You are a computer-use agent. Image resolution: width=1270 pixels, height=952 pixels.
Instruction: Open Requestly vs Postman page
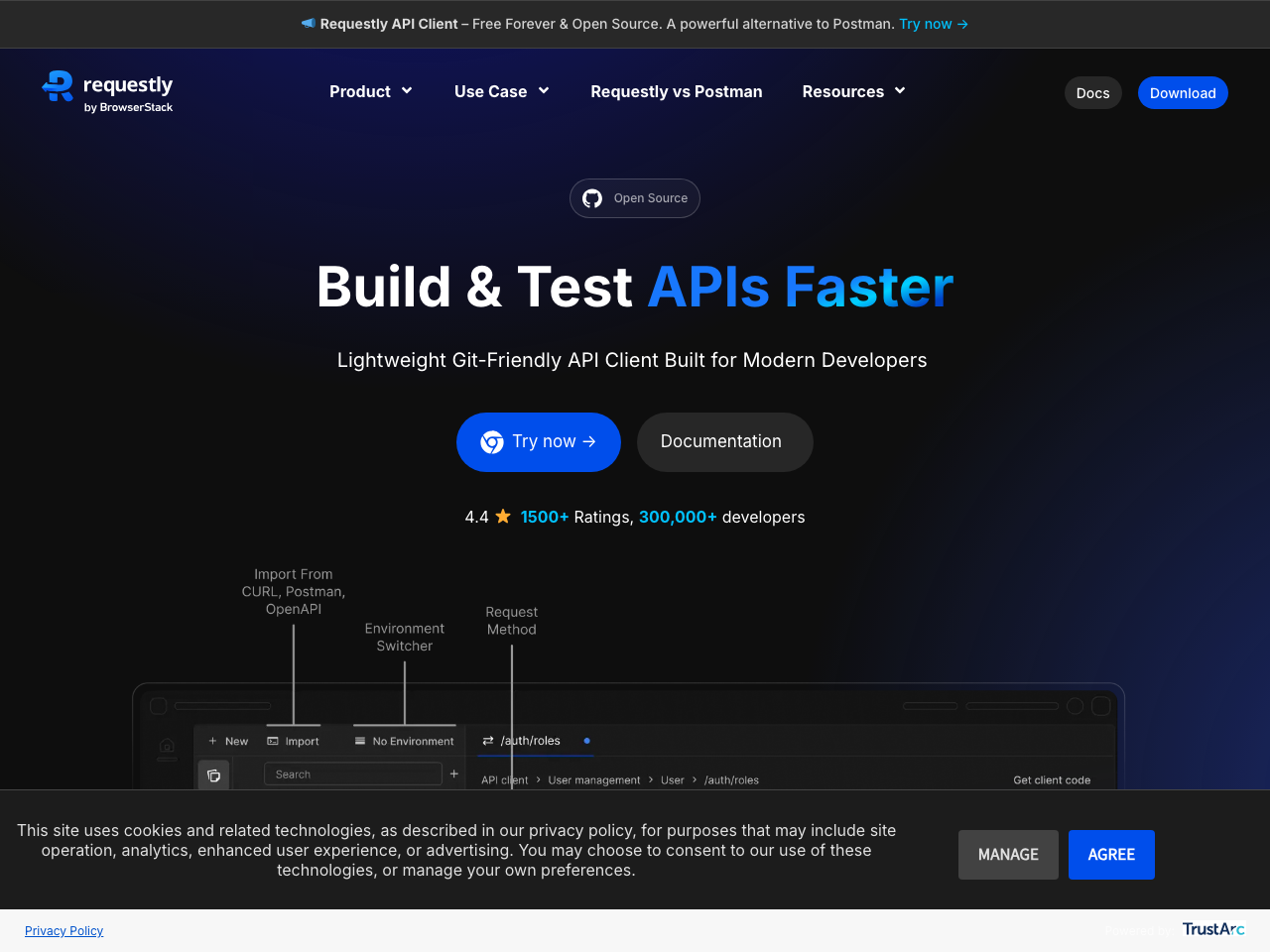pyautogui.click(x=677, y=91)
